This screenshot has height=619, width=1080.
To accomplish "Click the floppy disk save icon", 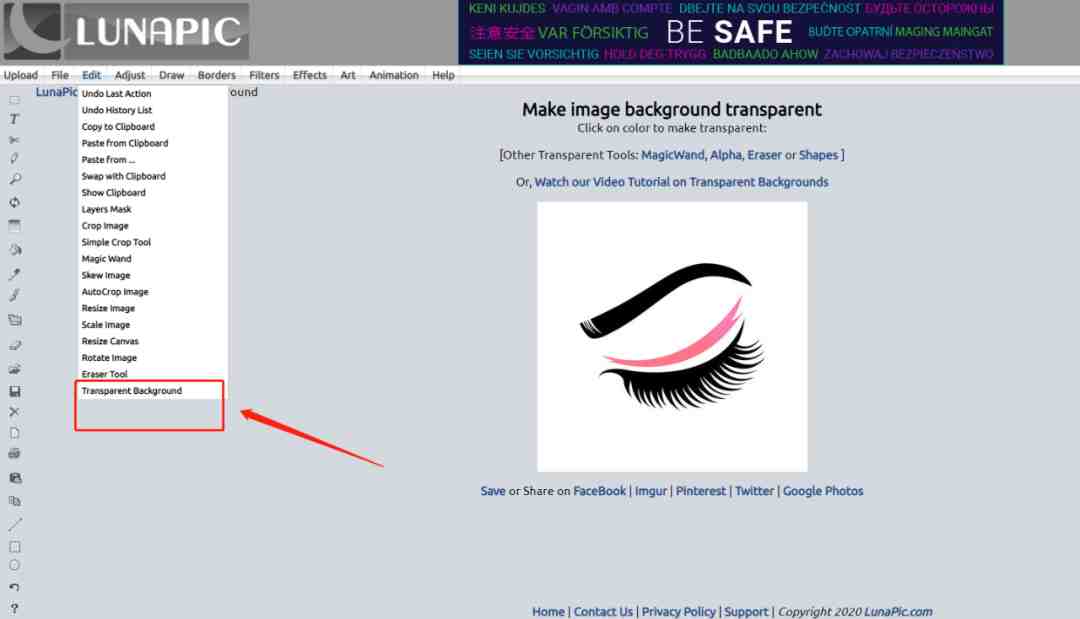I will point(14,391).
